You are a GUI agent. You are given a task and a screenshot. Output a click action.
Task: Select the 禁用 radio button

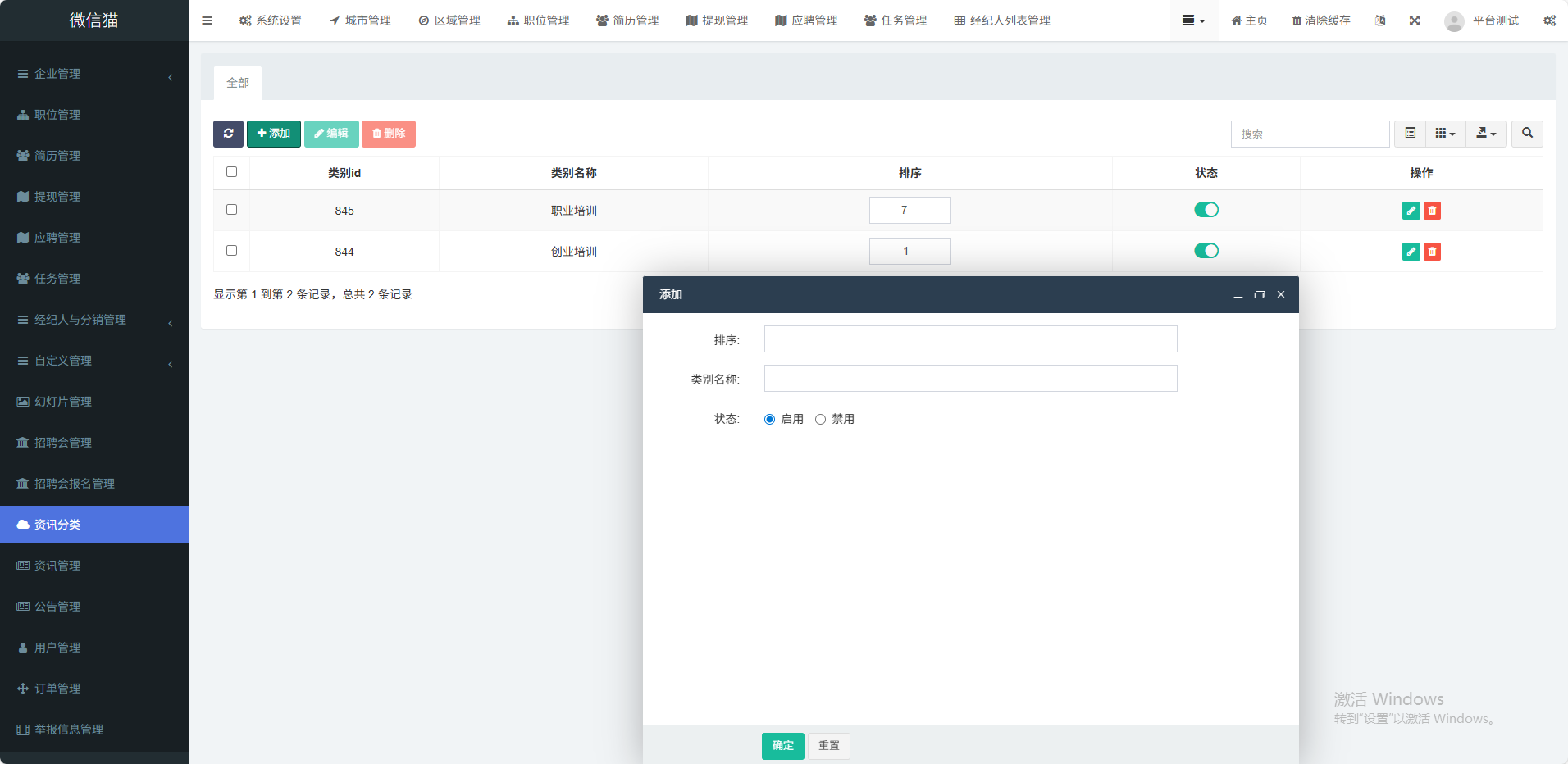pyautogui.click(x=820, y=420)
